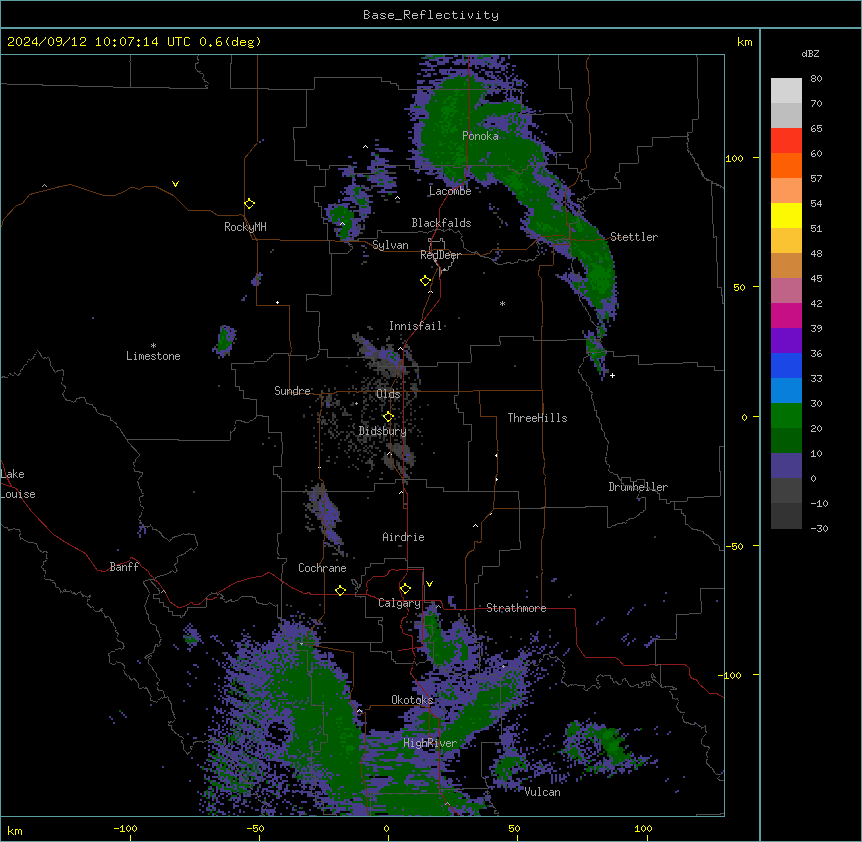
Task: Click the -100 tick on the bottom axis
Action: click(125, 828)
